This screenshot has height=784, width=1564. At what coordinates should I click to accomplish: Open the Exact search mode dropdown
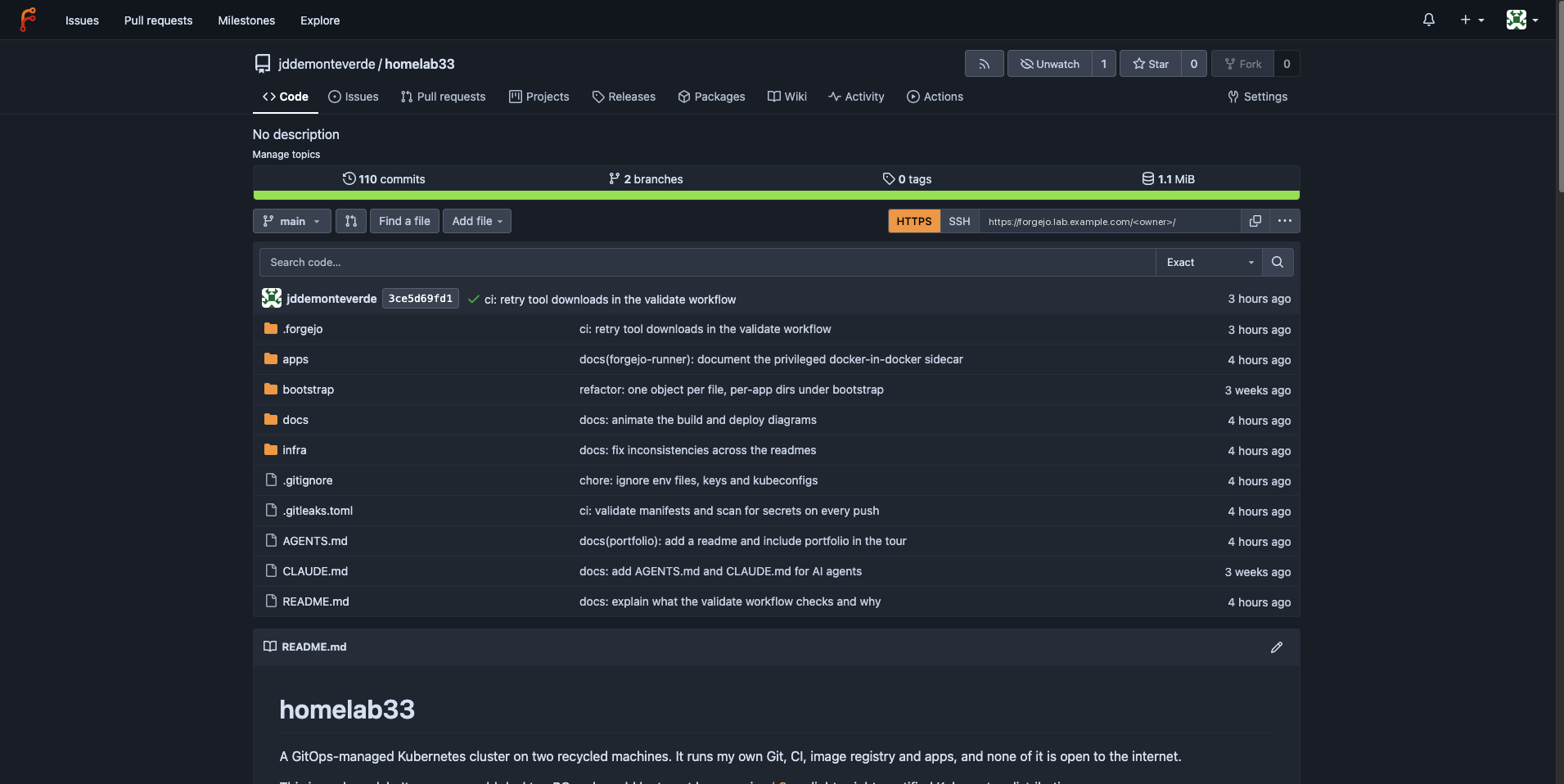1209,263
